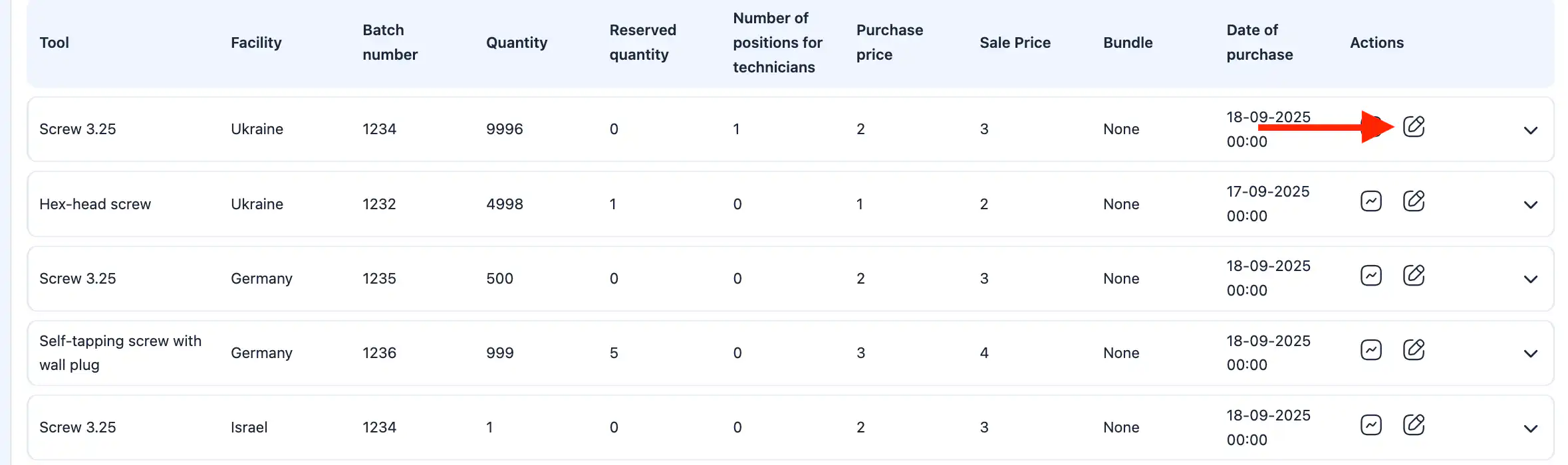Select the Hex-head screw tool name
1568x465 pixels.
tap(95, 204)
